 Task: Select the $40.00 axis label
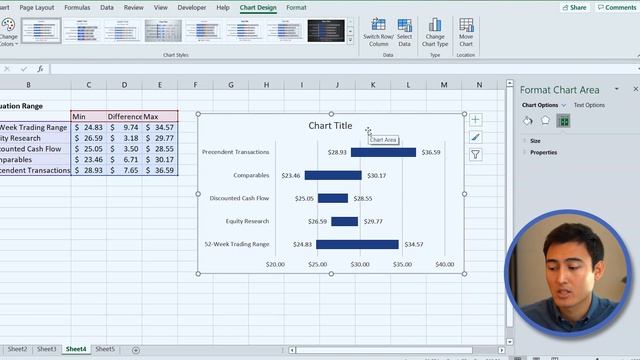pos(444,264)
